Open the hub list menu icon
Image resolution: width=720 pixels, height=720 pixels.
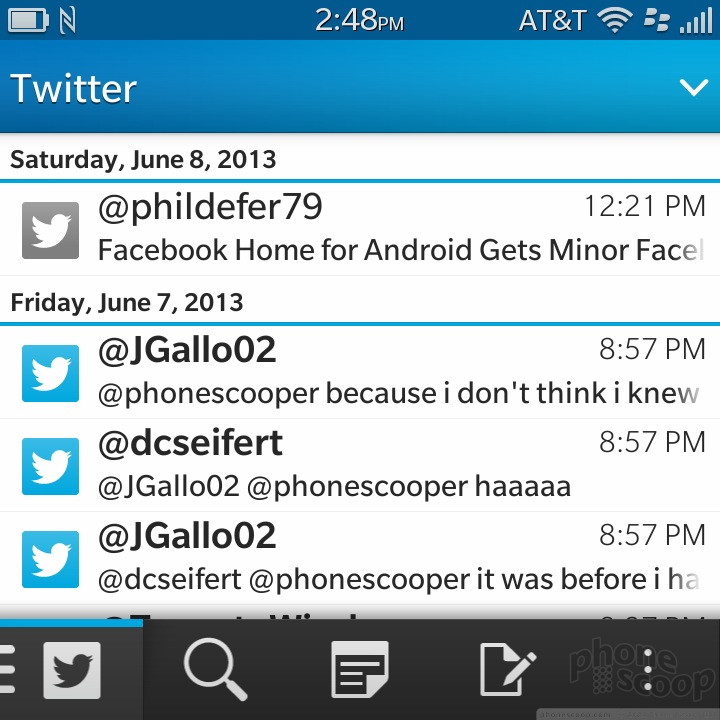[7, 669]
